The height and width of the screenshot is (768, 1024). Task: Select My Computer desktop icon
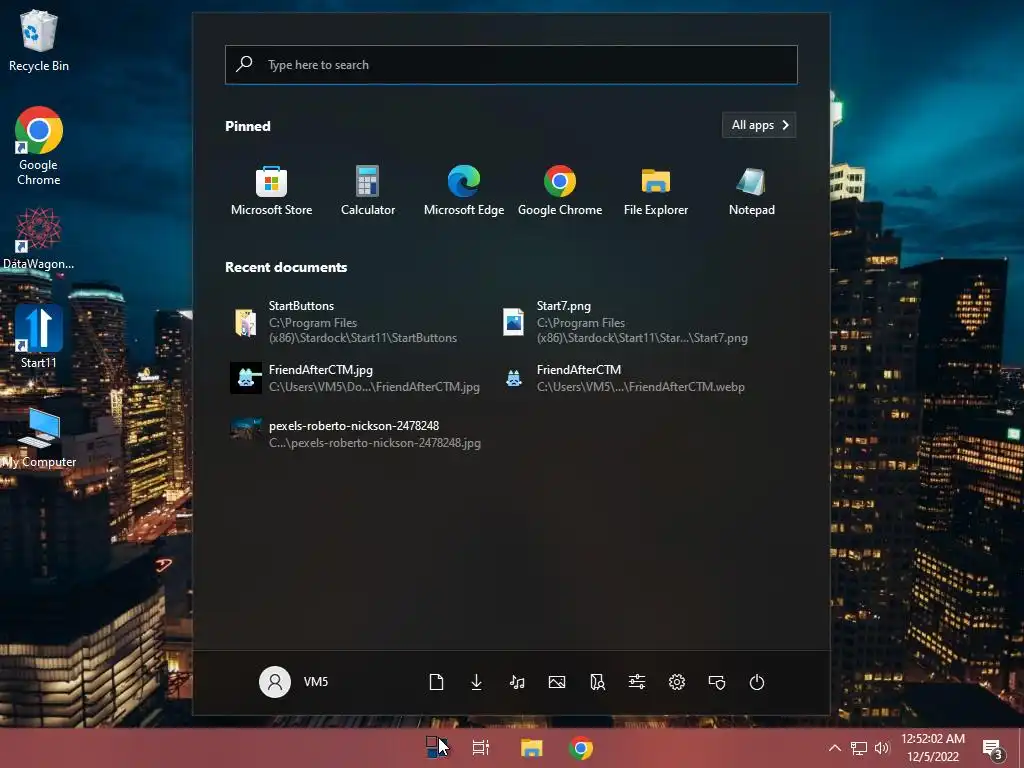coord(39,438)
